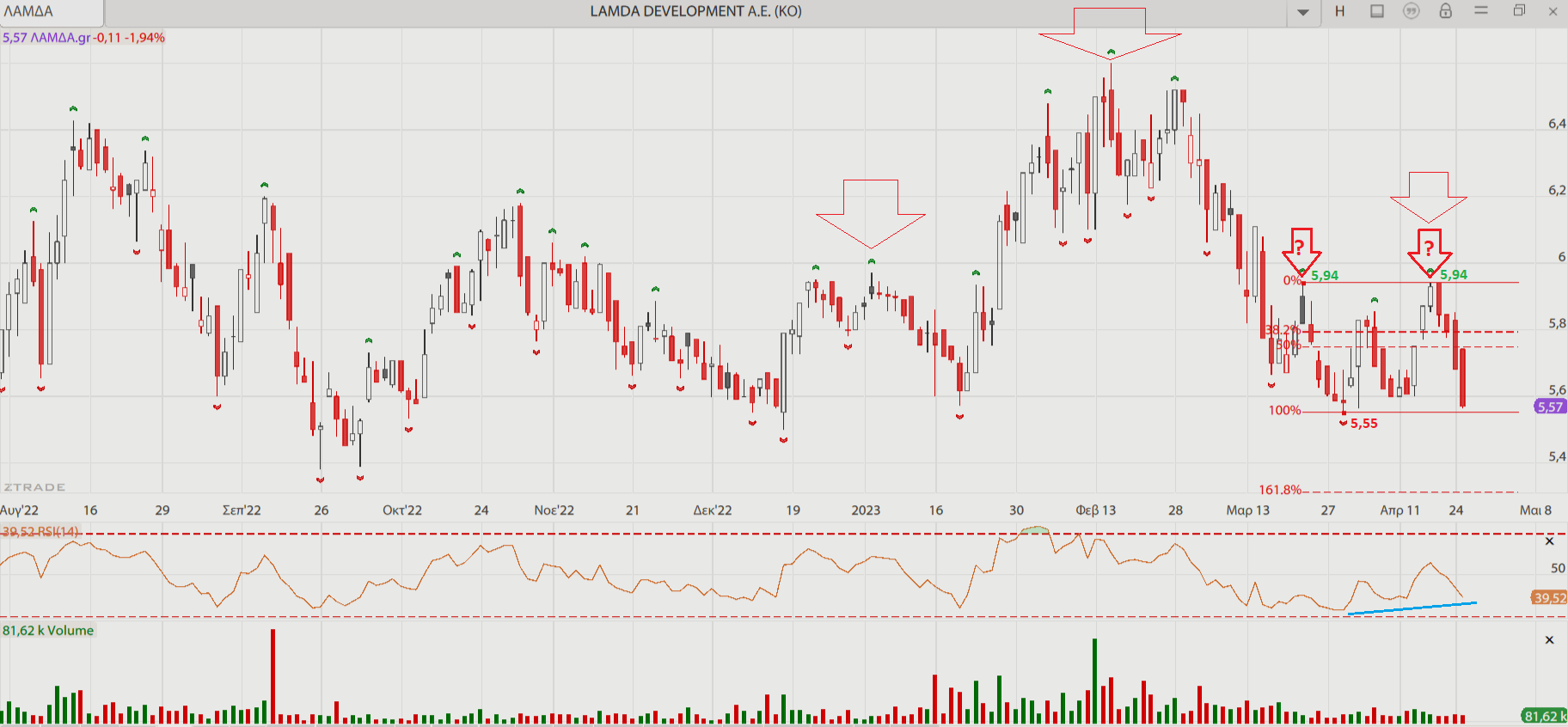Click the Σεπ'22 date axis label
Image resolution: width=1568 pixels, height=727 pixels.
pos(242,510)
